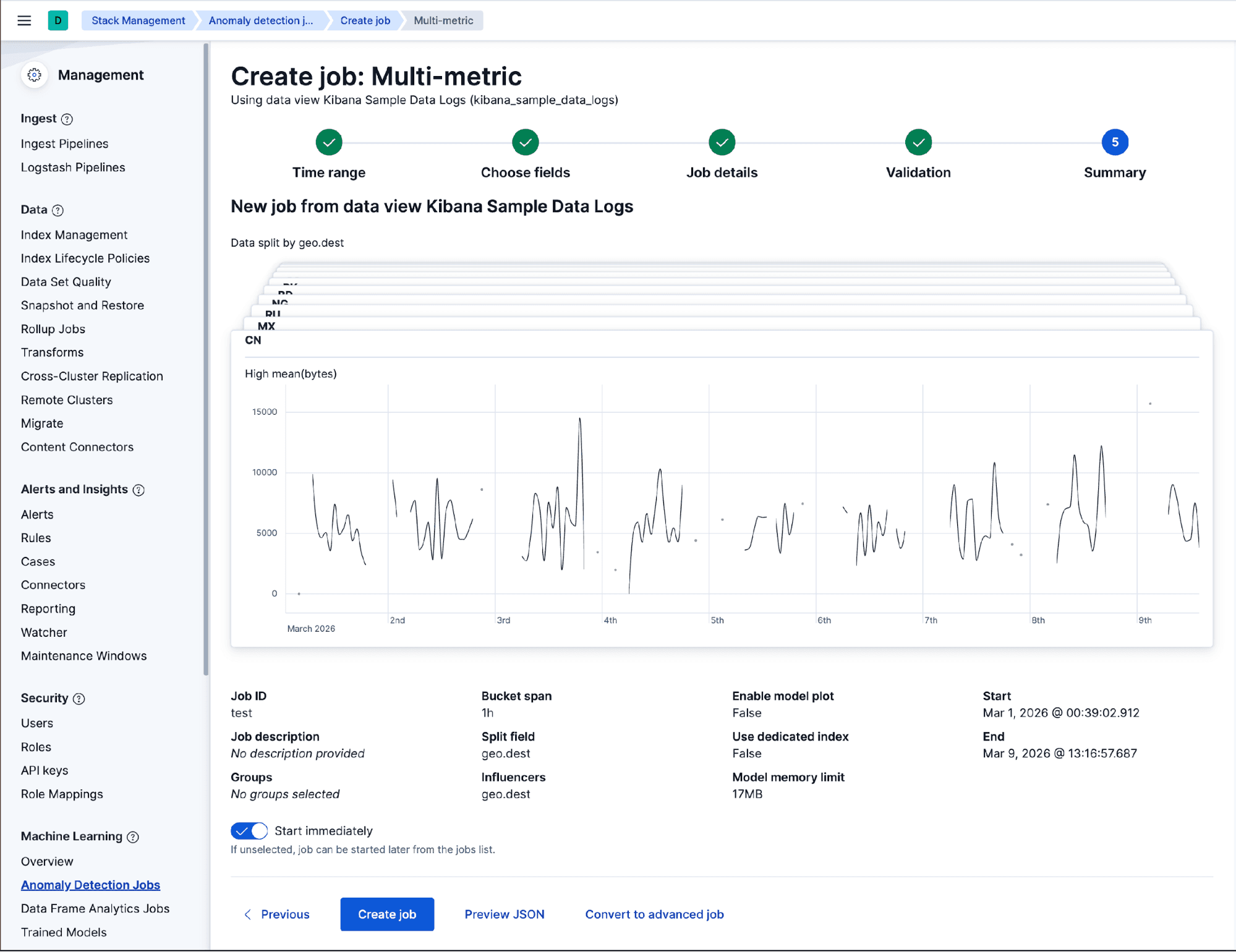This screenshot has width=1236, height=952.
Task: Click the Create job button
Action: [386, 914]
